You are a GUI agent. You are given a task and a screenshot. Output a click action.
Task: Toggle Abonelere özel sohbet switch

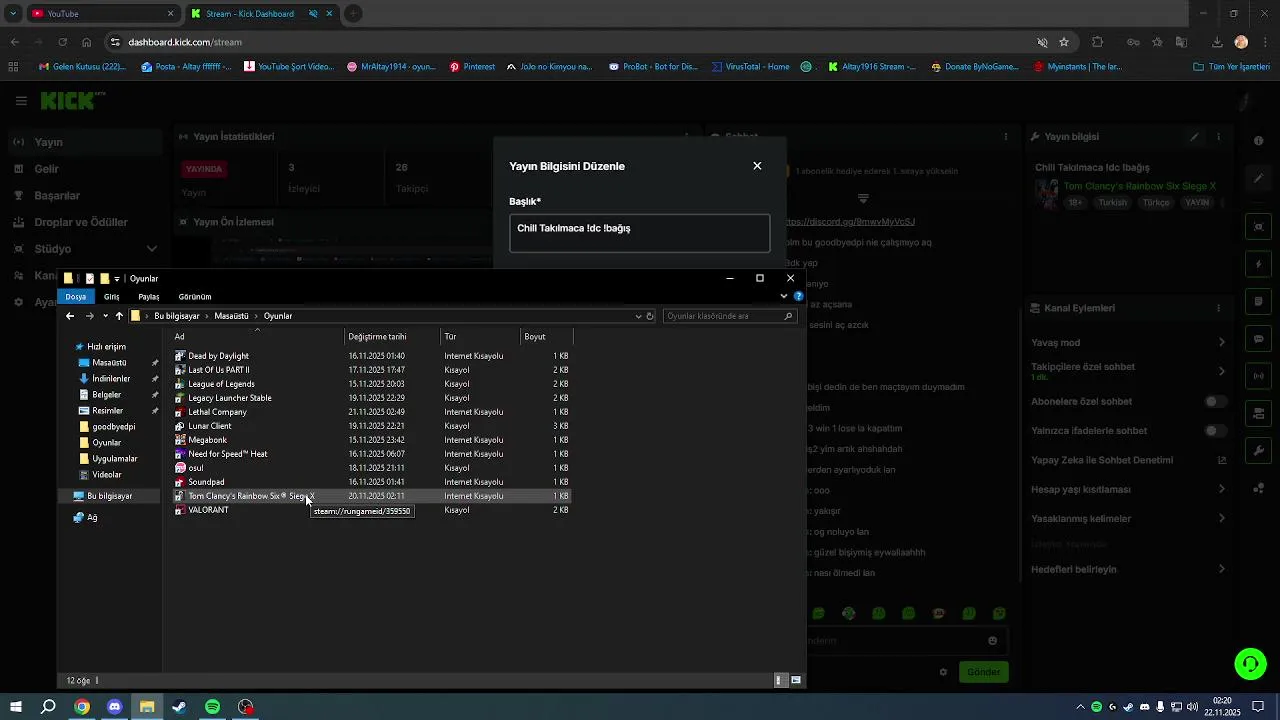click(1215, 402)
